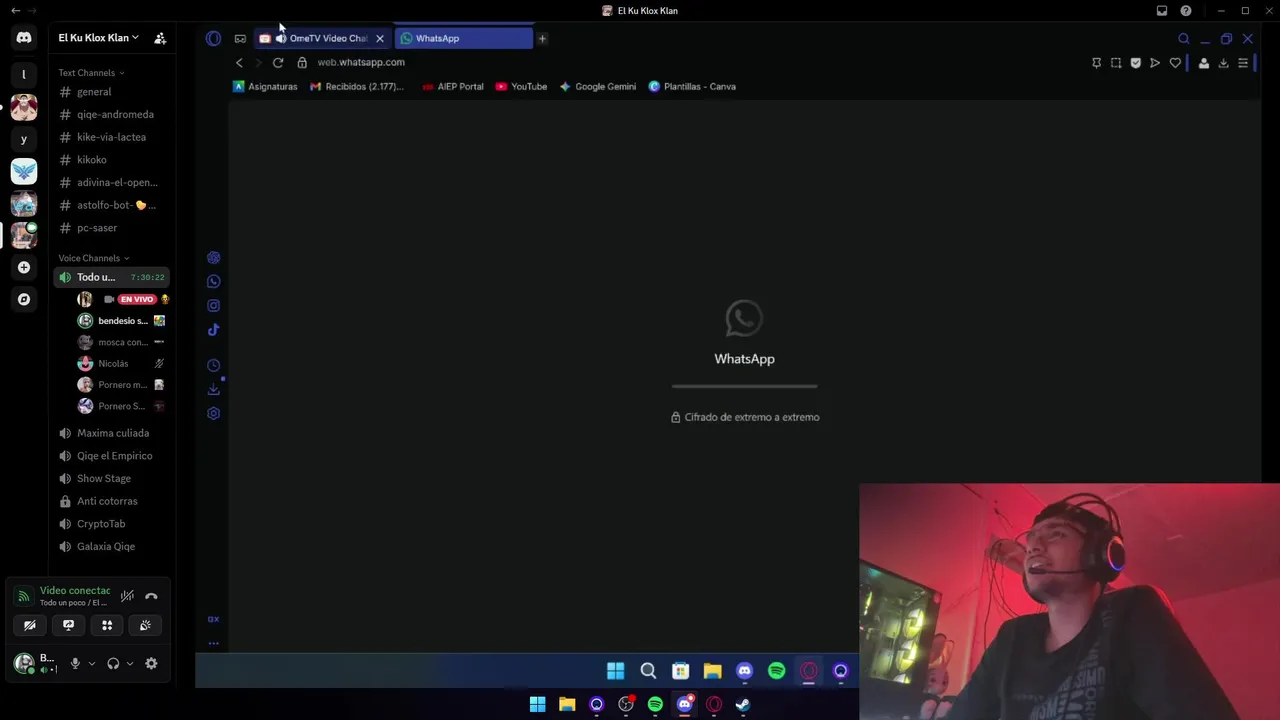Image resolution: width=1280 pixels, height=720 pixels.
Task: Close the OmeTV Video Chat tab
Action: 379,38
